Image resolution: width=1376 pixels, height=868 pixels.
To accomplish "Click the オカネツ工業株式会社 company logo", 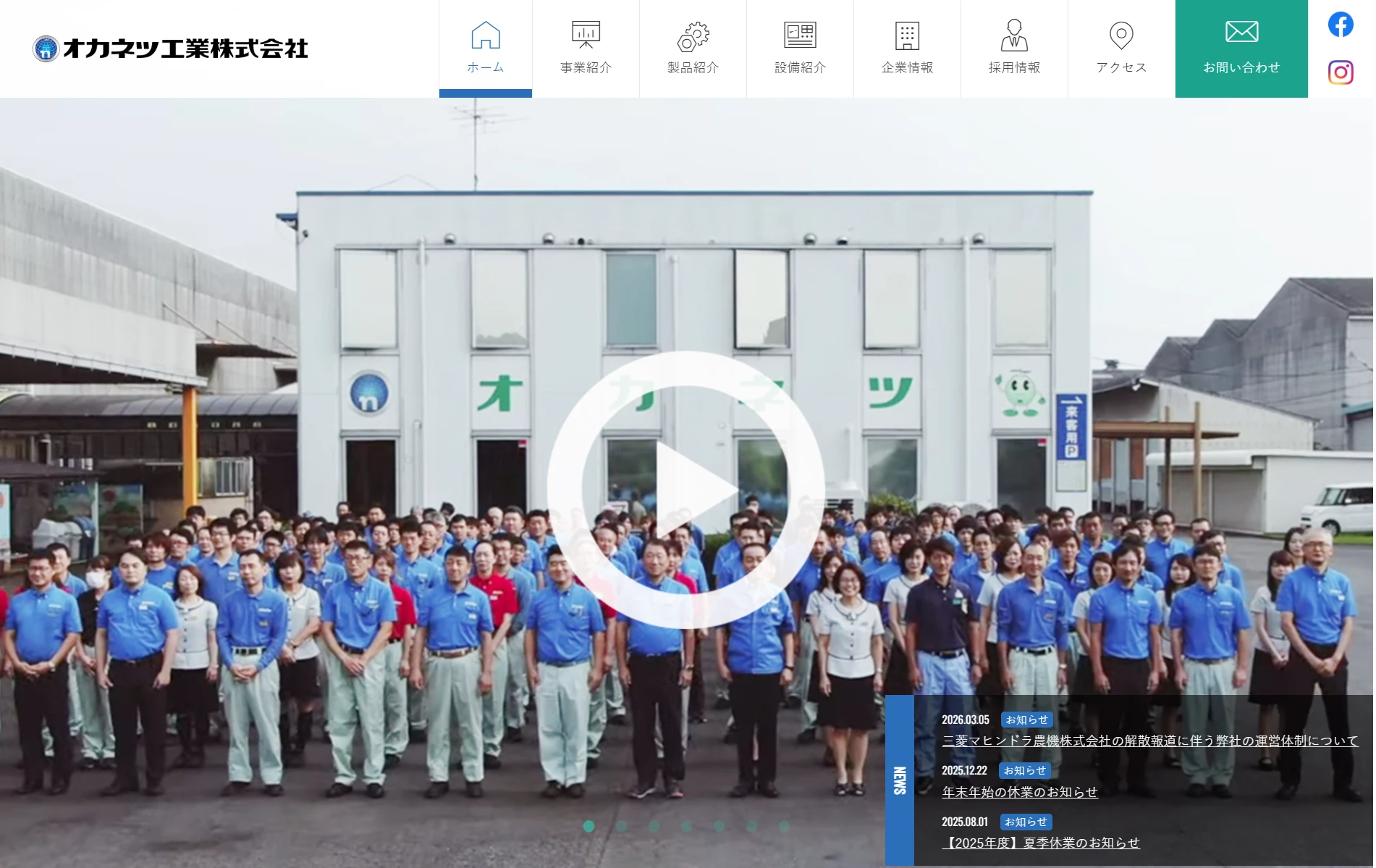I will pyautogui.click(x=171, y=49).
